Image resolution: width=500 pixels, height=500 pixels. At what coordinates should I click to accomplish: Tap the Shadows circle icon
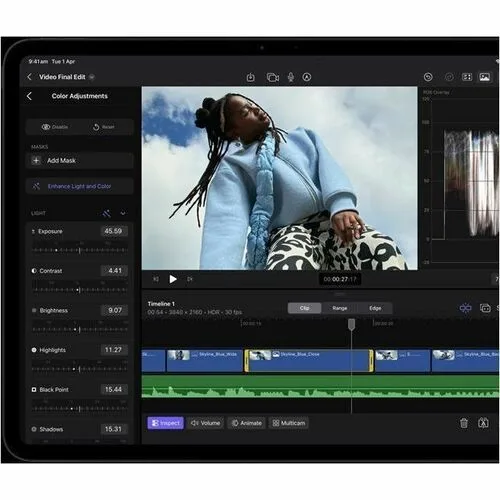click(34, 429)
